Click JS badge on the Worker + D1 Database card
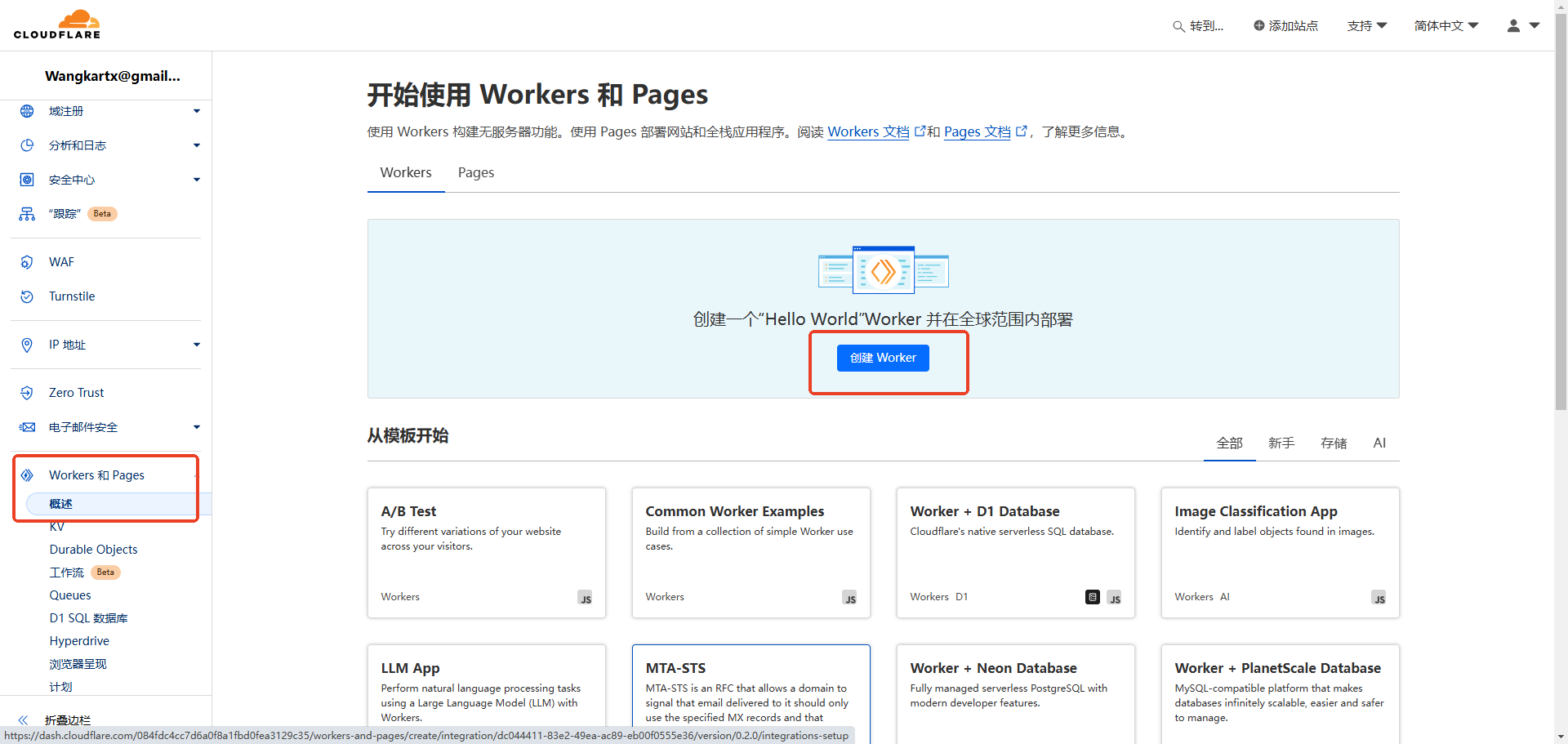This screenshot has height=744, width=1568. point(1114,598)
